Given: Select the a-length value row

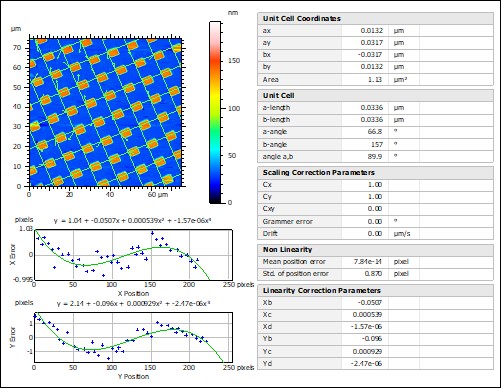Looking at the screenshot, I should 375,108.
